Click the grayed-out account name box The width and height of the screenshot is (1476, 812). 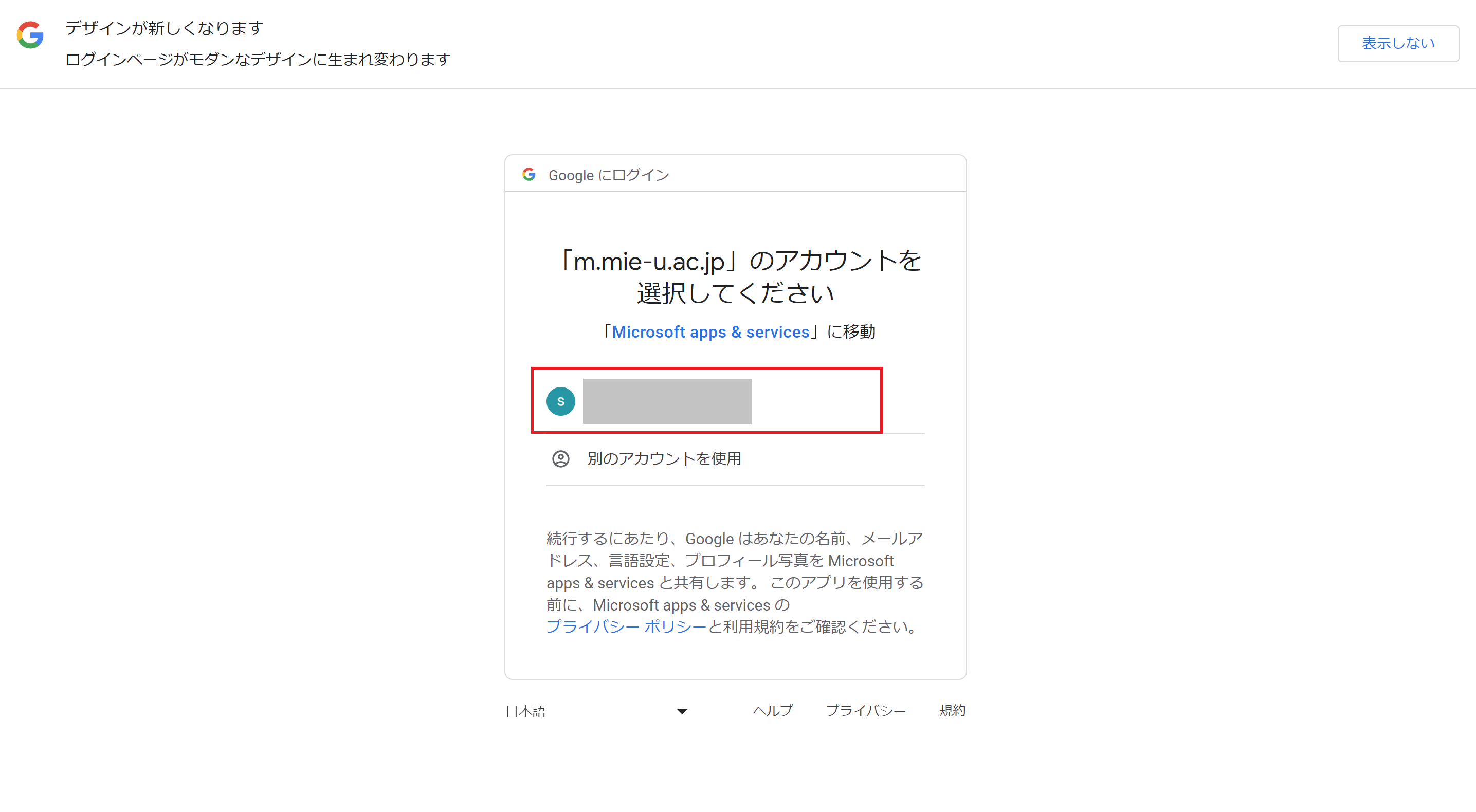667,401
